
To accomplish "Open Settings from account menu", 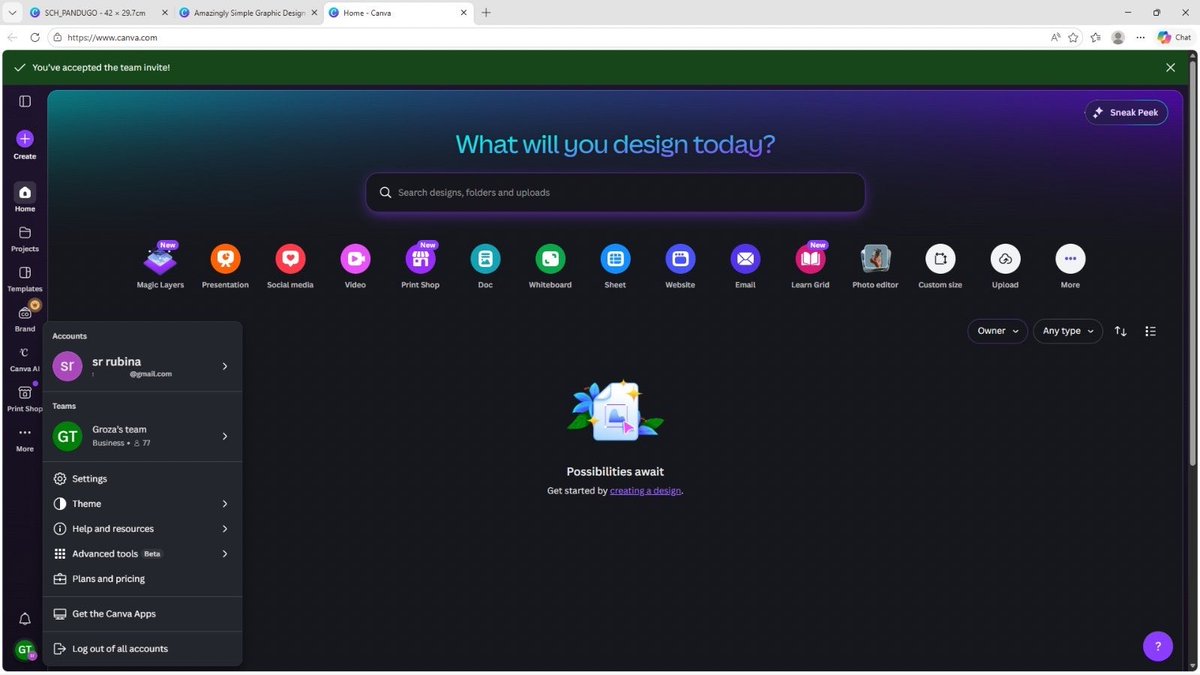I will [142, 479].
